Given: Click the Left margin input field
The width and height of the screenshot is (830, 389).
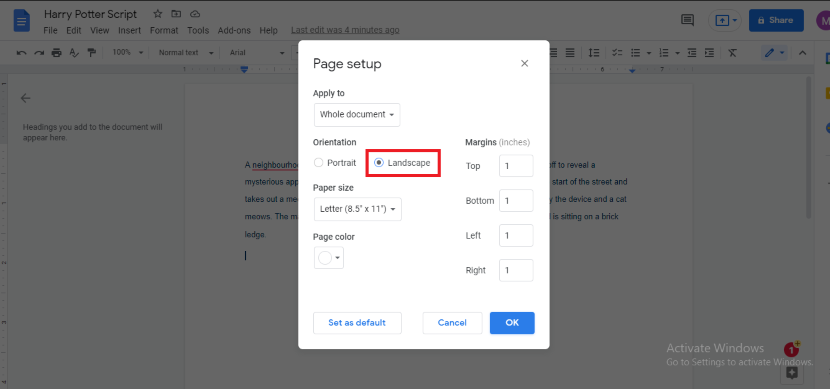Looking at the screenshot, I should pyautogui.click(x=516, y=236).
